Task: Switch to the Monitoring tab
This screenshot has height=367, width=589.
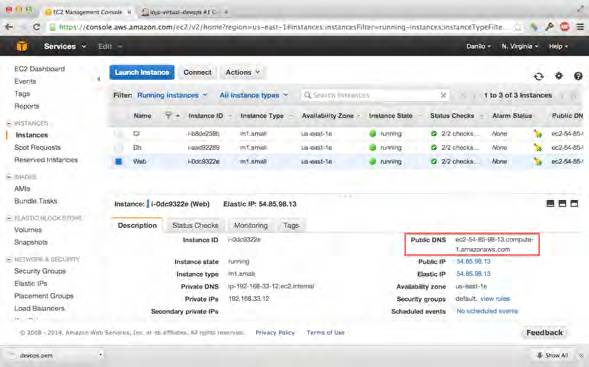Action: pos(251,225)
